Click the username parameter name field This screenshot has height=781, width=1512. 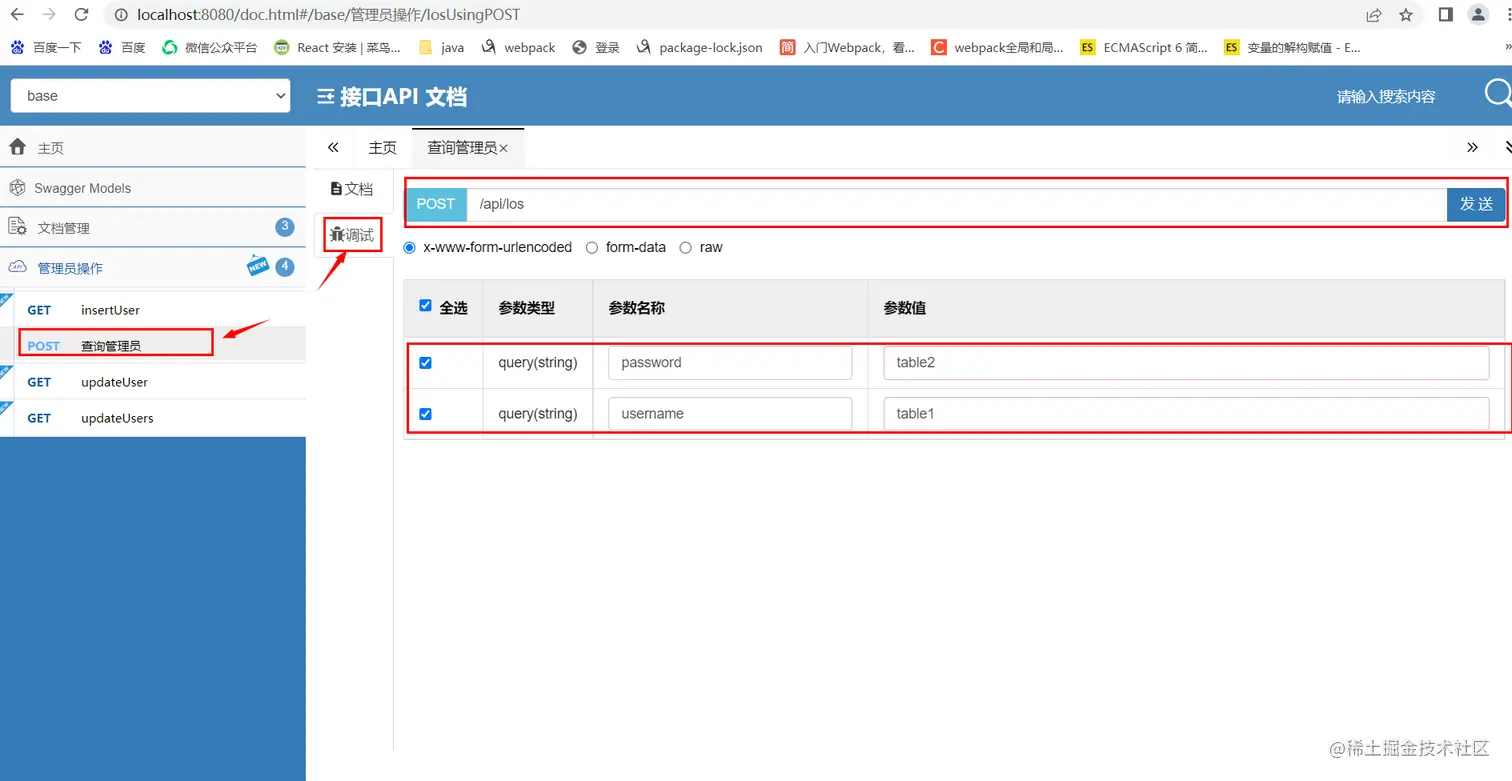pos(730,414)
